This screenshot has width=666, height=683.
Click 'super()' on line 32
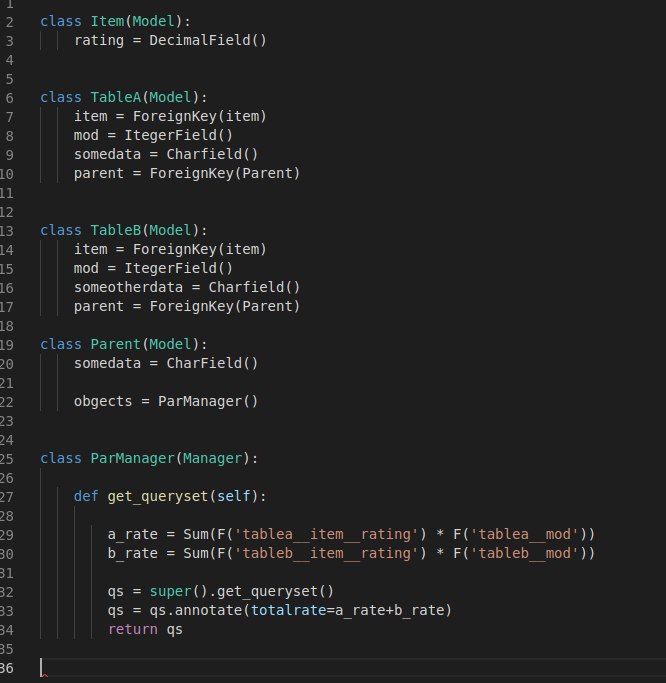coord(179,591)
